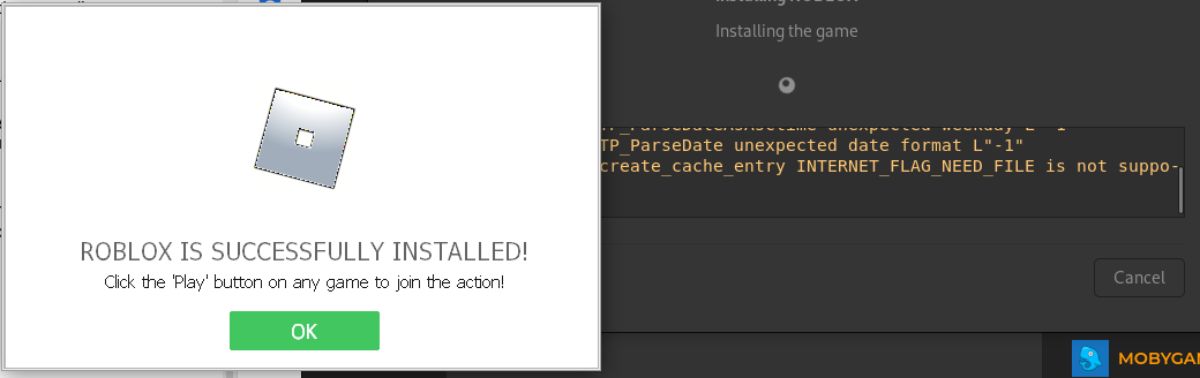Focus the empty area below the log lines
1200x378 pixels.
890,196
